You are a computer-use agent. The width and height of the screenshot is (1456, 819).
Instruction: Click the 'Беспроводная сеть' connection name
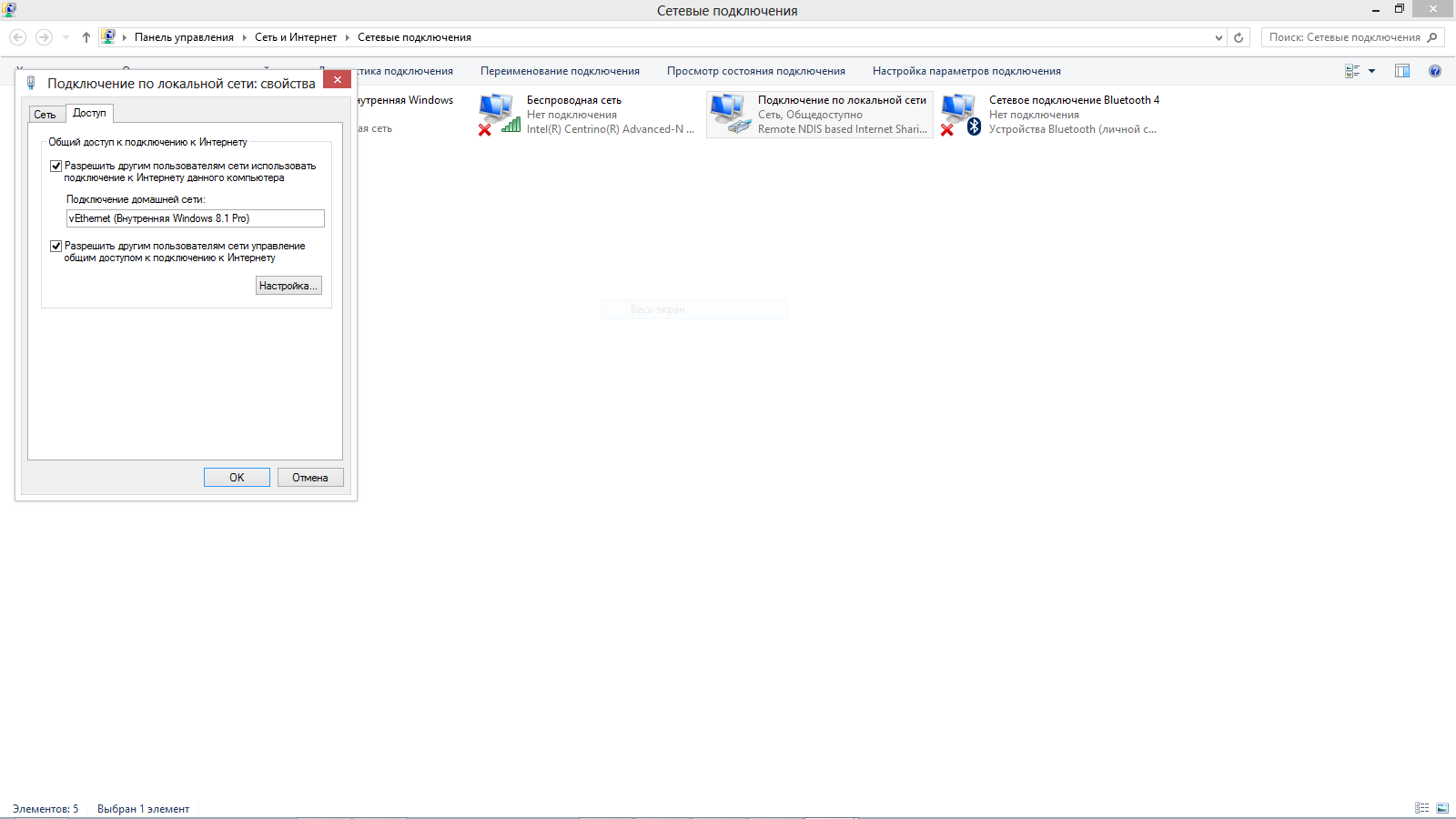click(574, 100)
